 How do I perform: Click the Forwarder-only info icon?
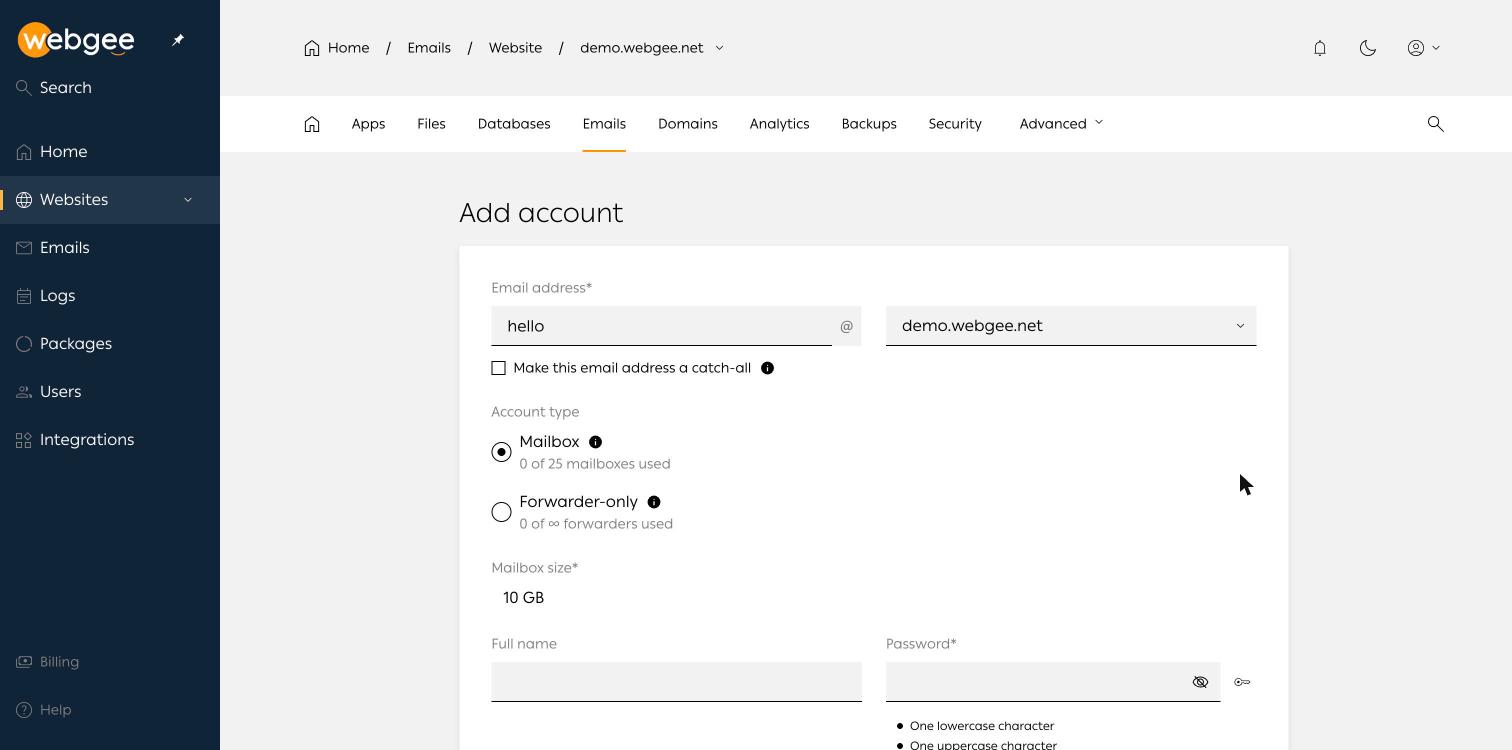[654, 502]
